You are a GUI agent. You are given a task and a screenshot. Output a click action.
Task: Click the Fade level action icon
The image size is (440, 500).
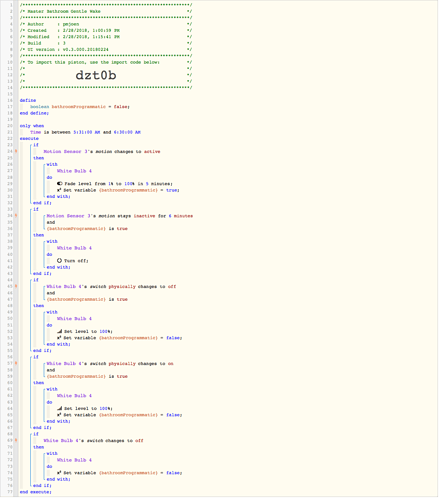pyautogui.click(x=60, y=184)
